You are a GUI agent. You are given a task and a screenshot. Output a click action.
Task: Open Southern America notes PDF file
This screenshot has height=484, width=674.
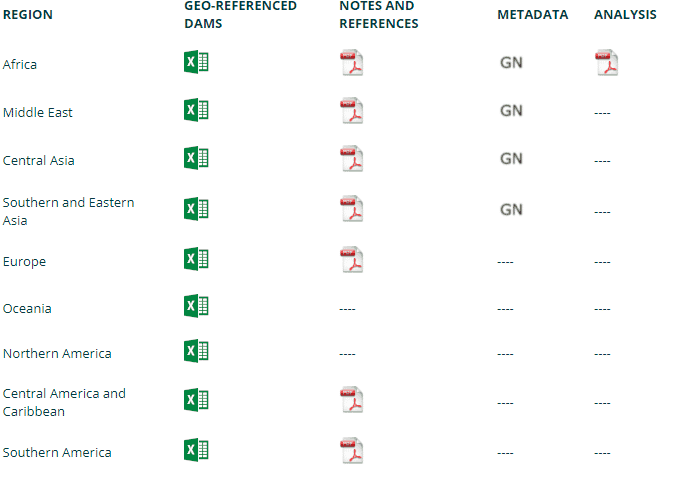pyautogui.click(x=352, y=450)
